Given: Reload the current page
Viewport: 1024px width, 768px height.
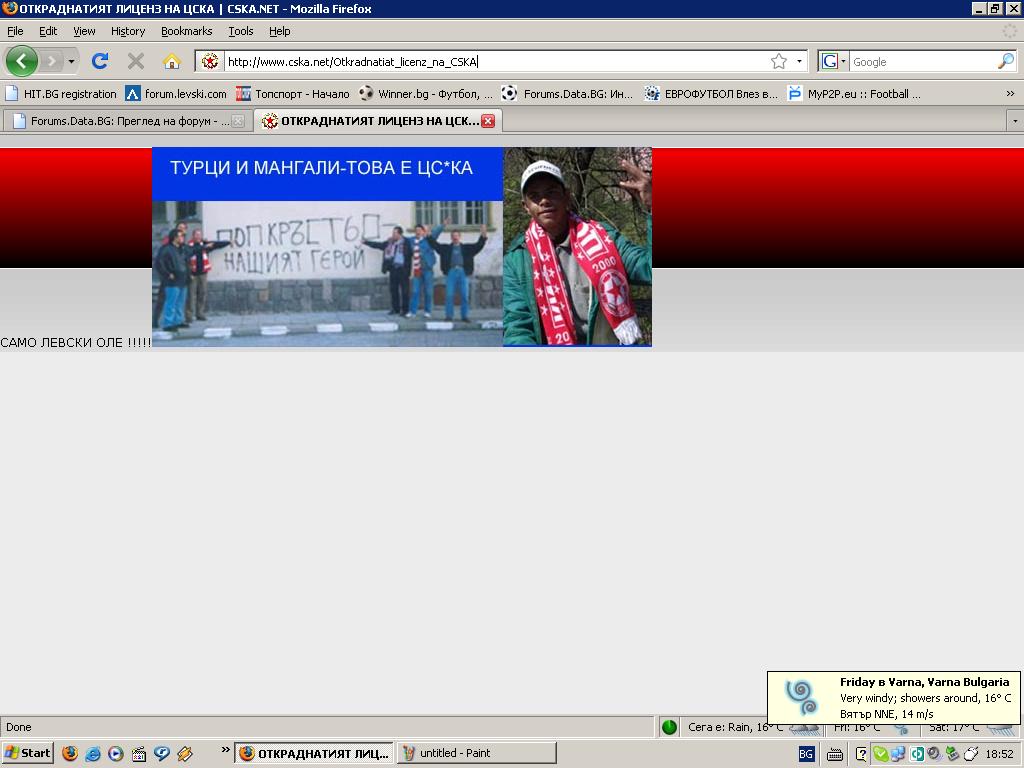Looking at the screenshot, I should point(100,61).
